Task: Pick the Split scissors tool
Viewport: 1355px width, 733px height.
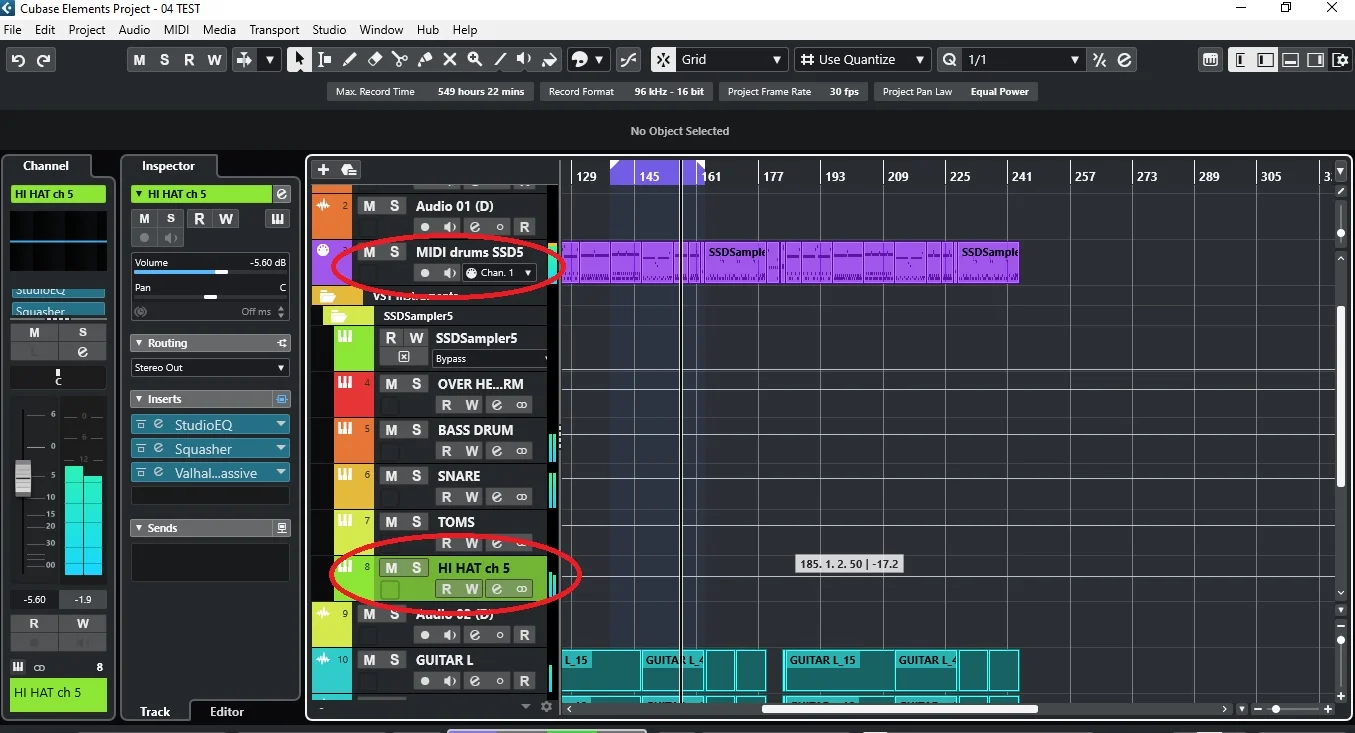Action: pyautogui.click(x=400, y=60)
